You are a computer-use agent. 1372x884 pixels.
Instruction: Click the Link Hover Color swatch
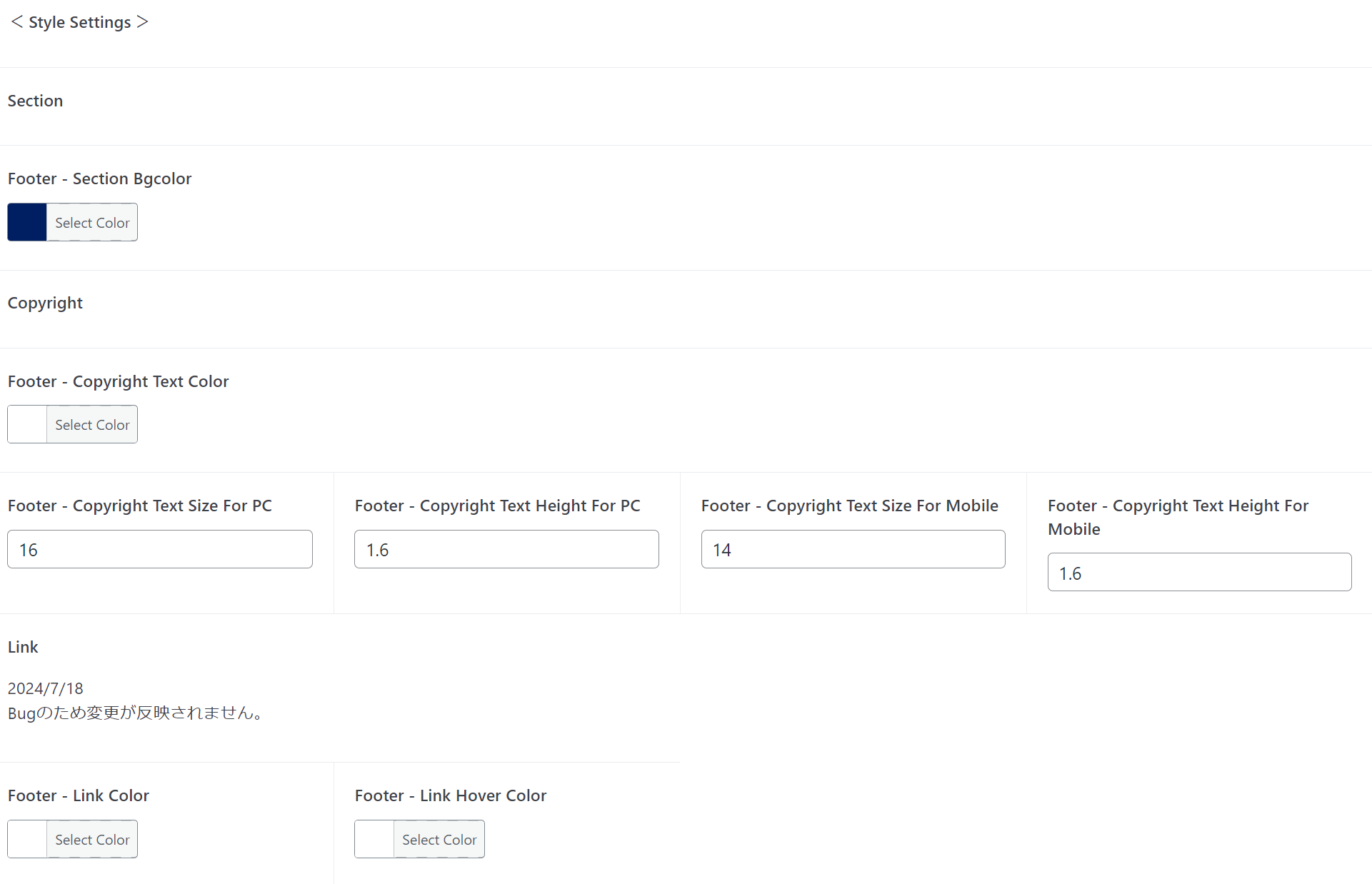point(374,839)
